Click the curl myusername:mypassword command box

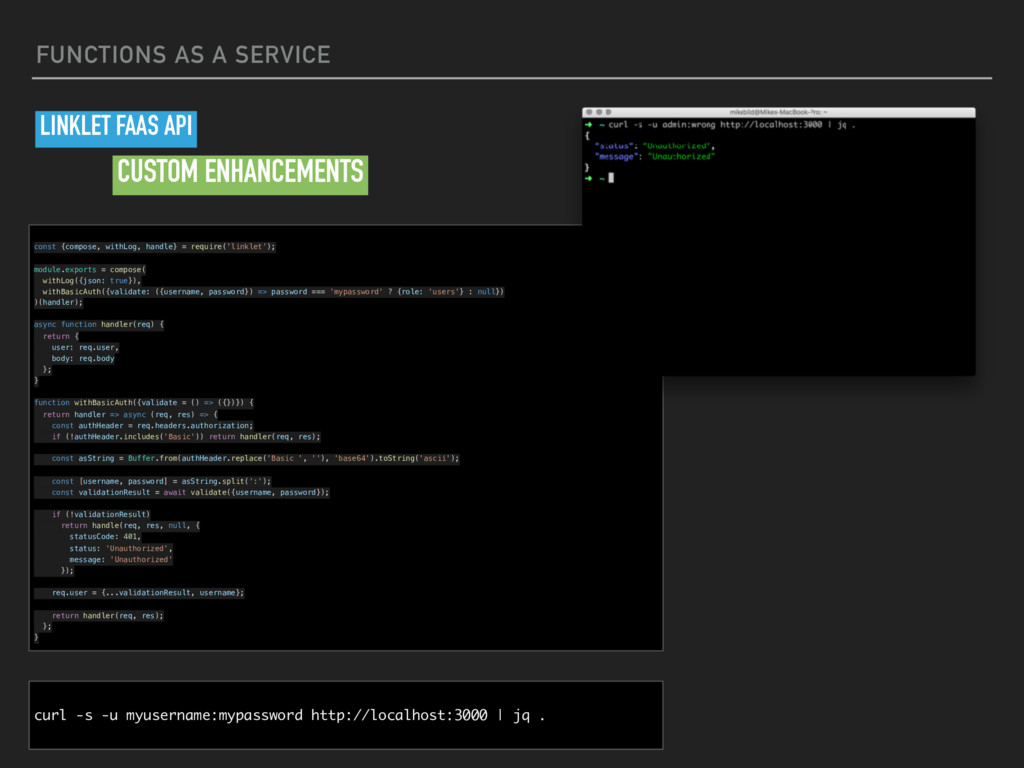pos(346,715)
